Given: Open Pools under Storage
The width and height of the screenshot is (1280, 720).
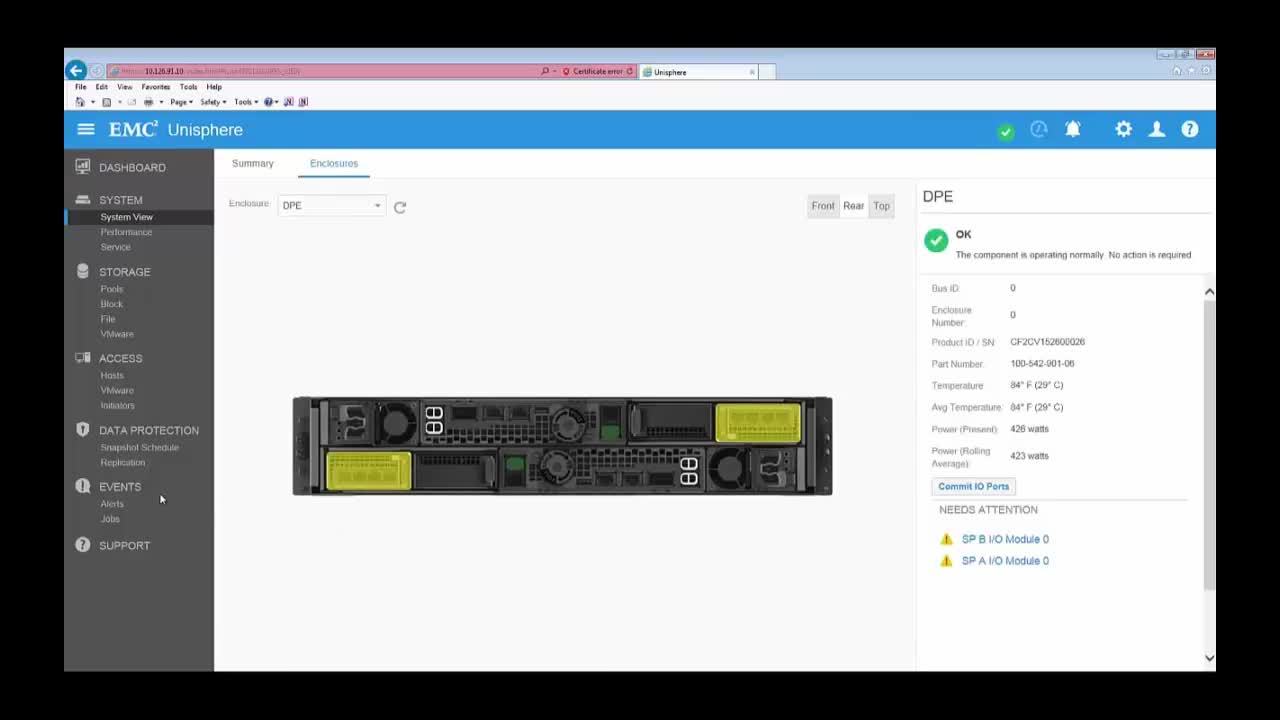Looking at the screenshot, I should point(112,289).
